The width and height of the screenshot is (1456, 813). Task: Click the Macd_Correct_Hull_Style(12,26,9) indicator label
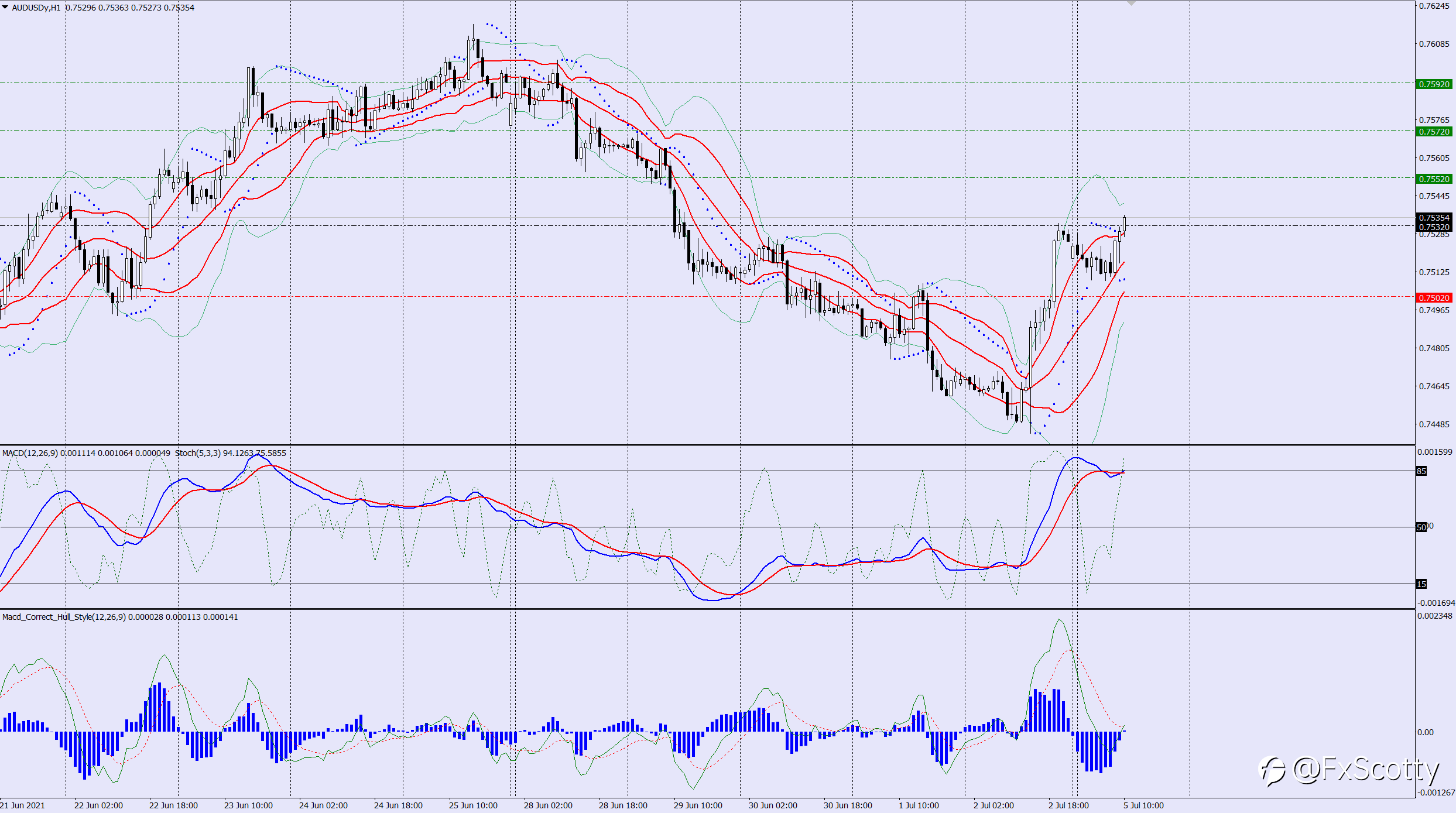(64, 617)
